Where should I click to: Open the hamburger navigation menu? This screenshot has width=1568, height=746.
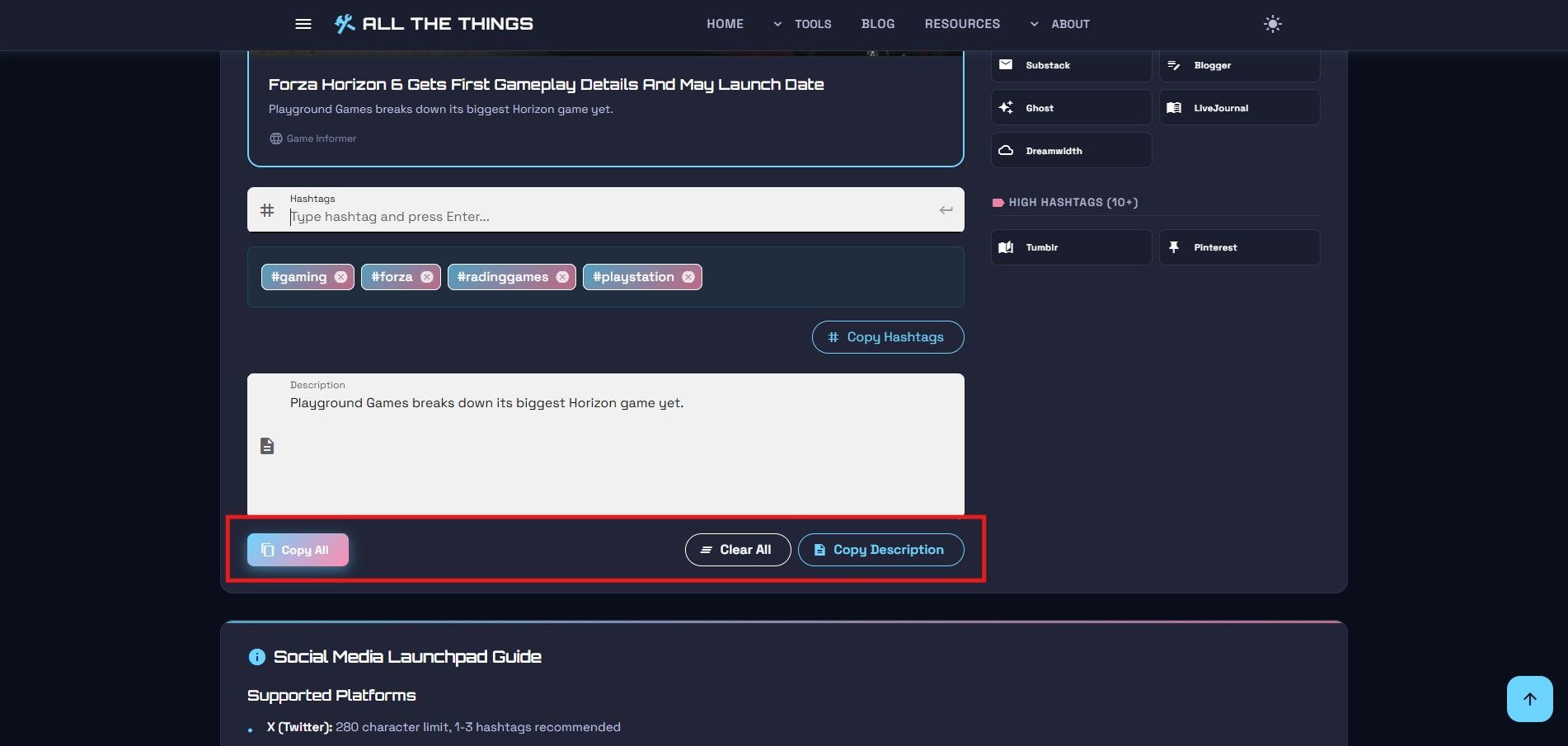[303, 23]
